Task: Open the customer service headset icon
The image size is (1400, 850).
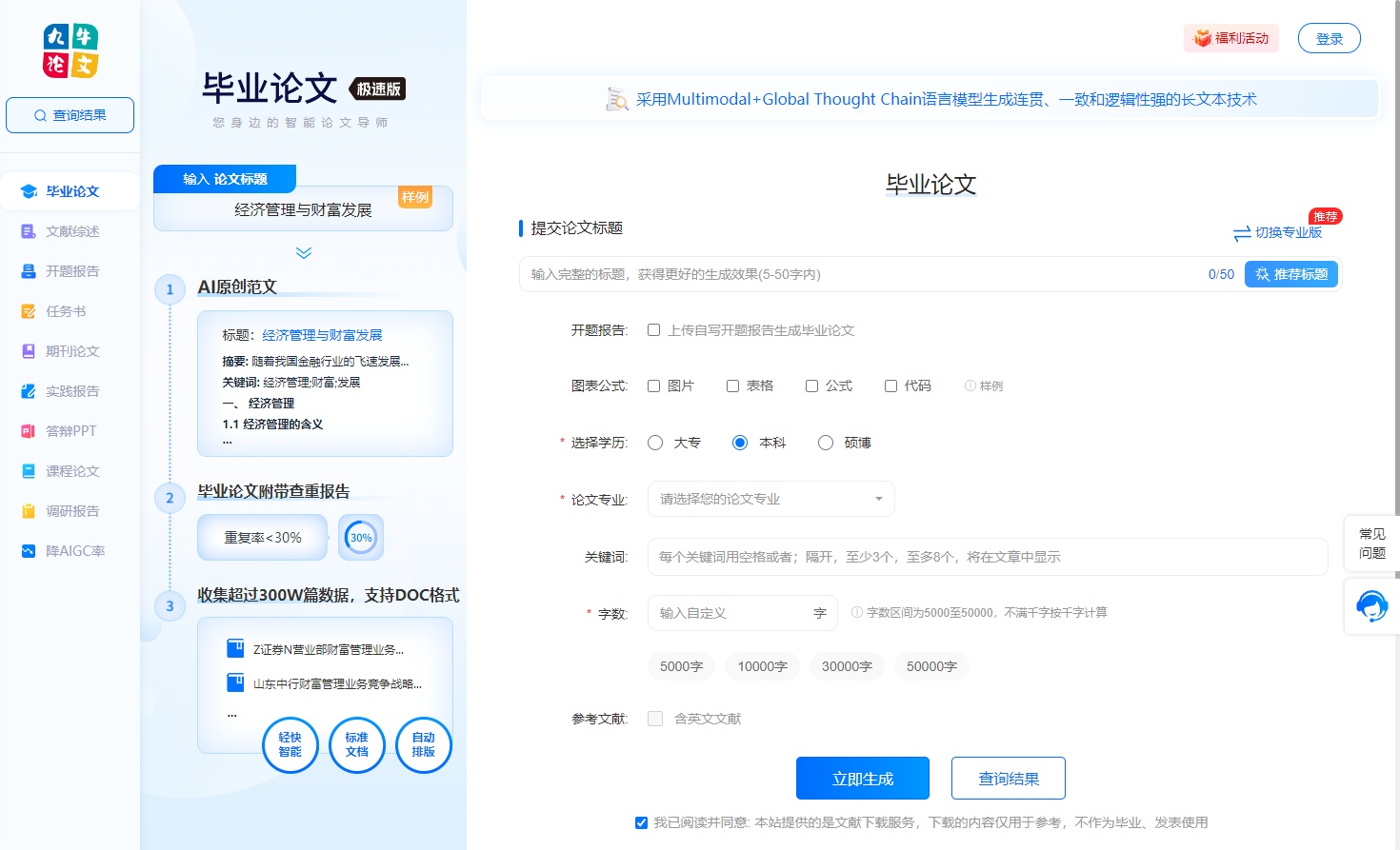Action: coord(1372,606)
